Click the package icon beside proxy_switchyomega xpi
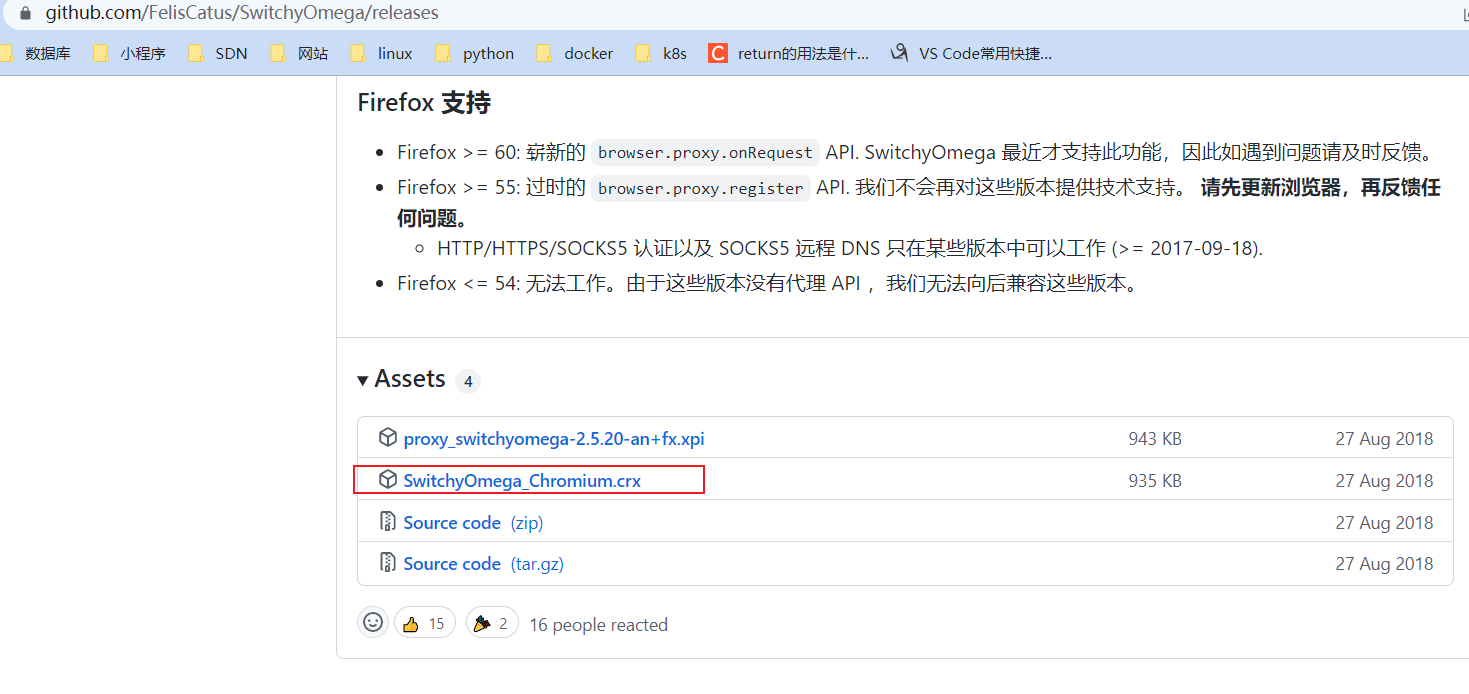 (388, 438)
